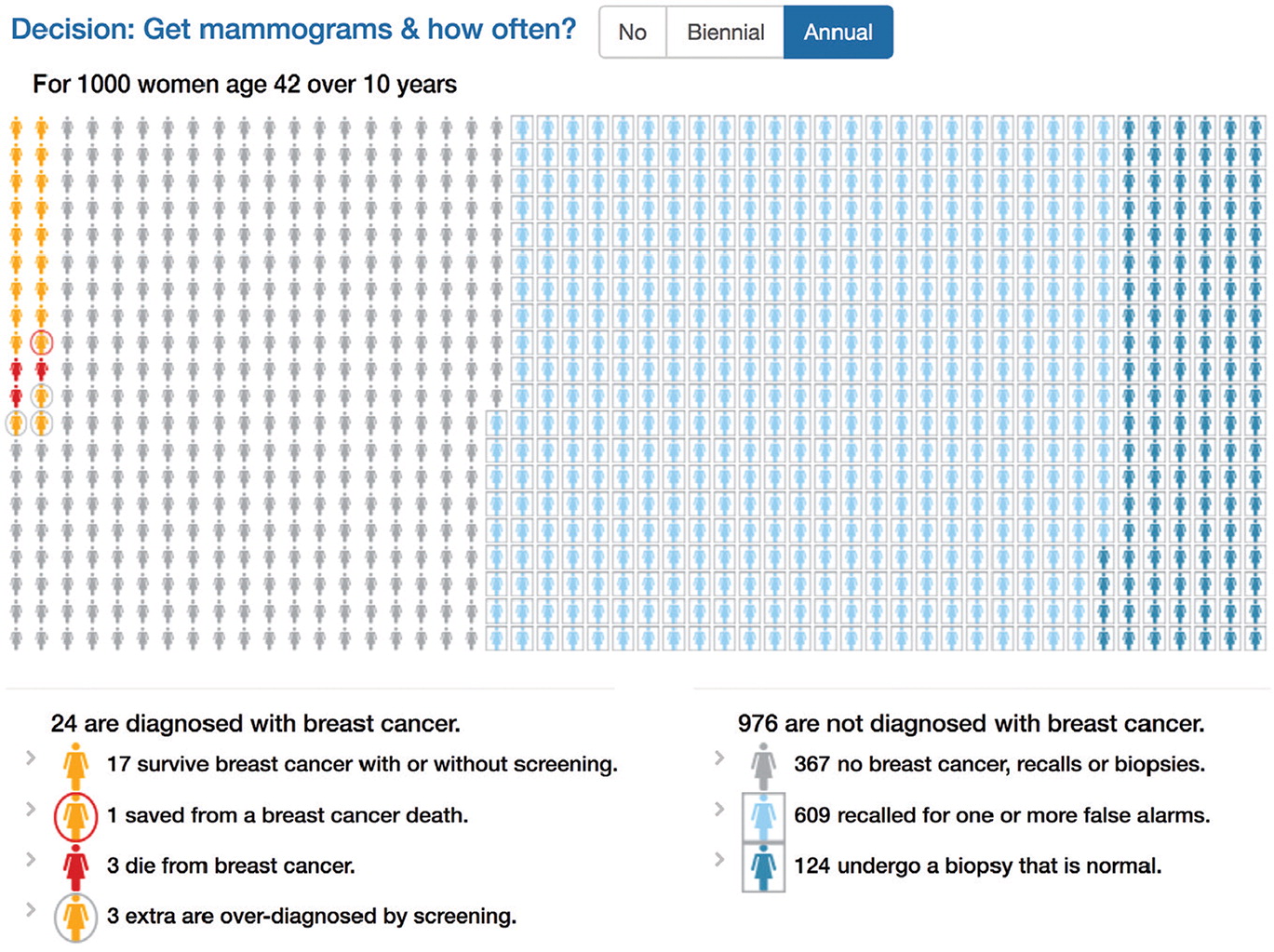Click the orange survivor legend icon

point(75,765)
